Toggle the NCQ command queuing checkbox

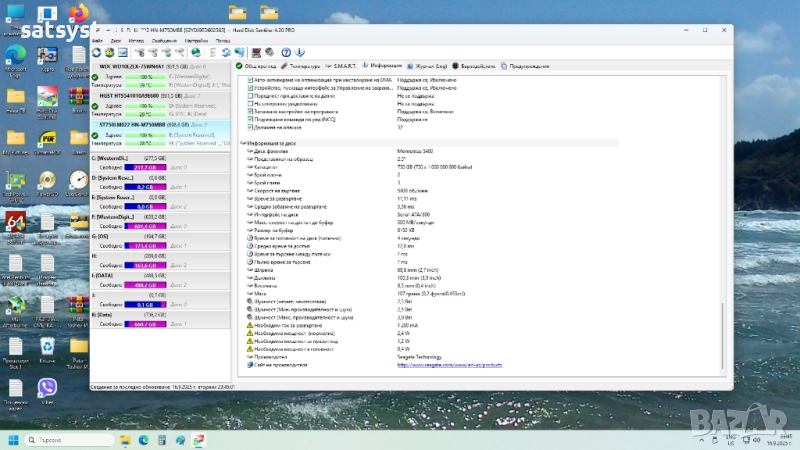pyautogui.click(x=251, y=120)
